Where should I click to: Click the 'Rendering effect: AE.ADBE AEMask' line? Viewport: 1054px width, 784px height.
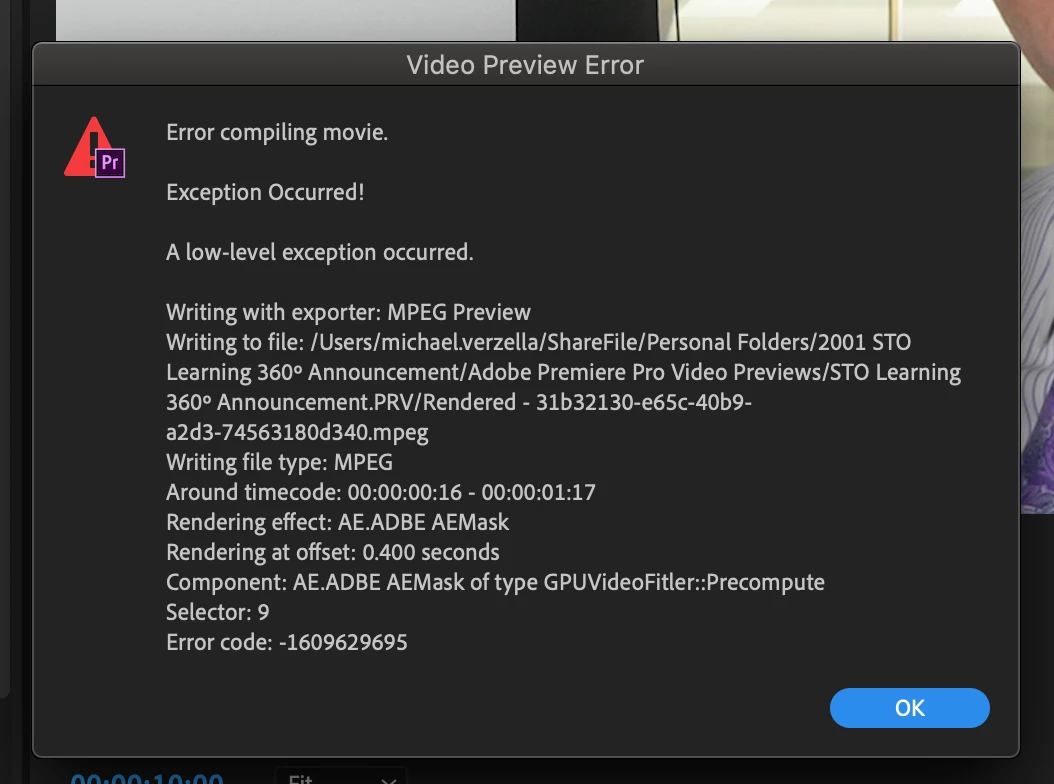click(x=337, y=522)
